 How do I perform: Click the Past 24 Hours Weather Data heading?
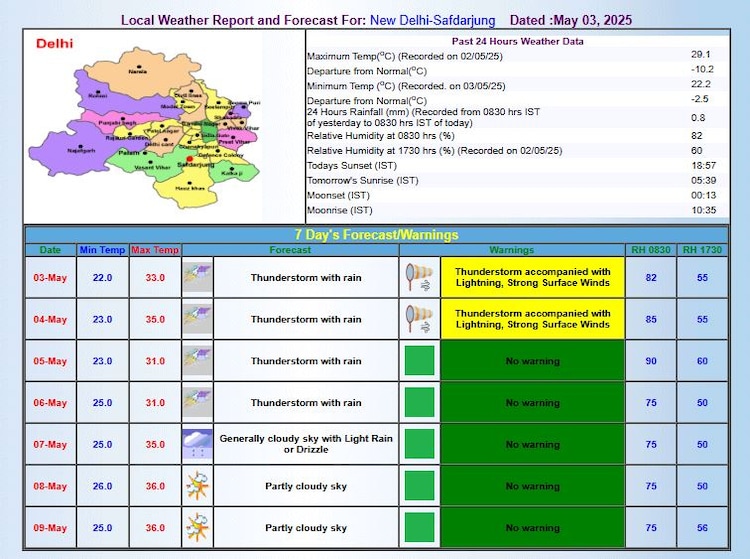click(517, 41)
